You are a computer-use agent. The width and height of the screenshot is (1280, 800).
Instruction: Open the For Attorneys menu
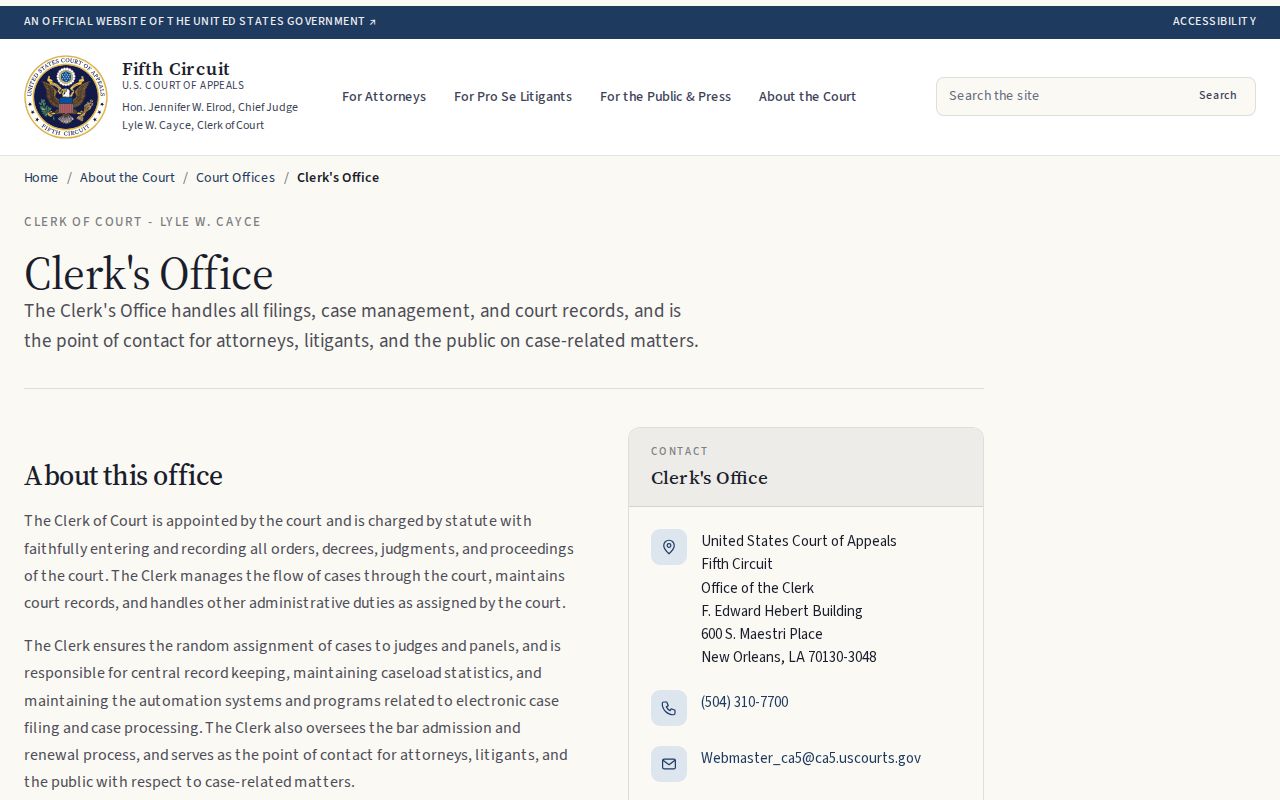384,97
